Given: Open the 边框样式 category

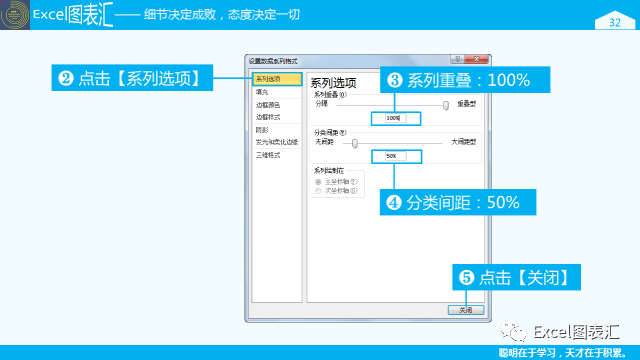Looking at the screenshot, I should (x=268, y=117).
